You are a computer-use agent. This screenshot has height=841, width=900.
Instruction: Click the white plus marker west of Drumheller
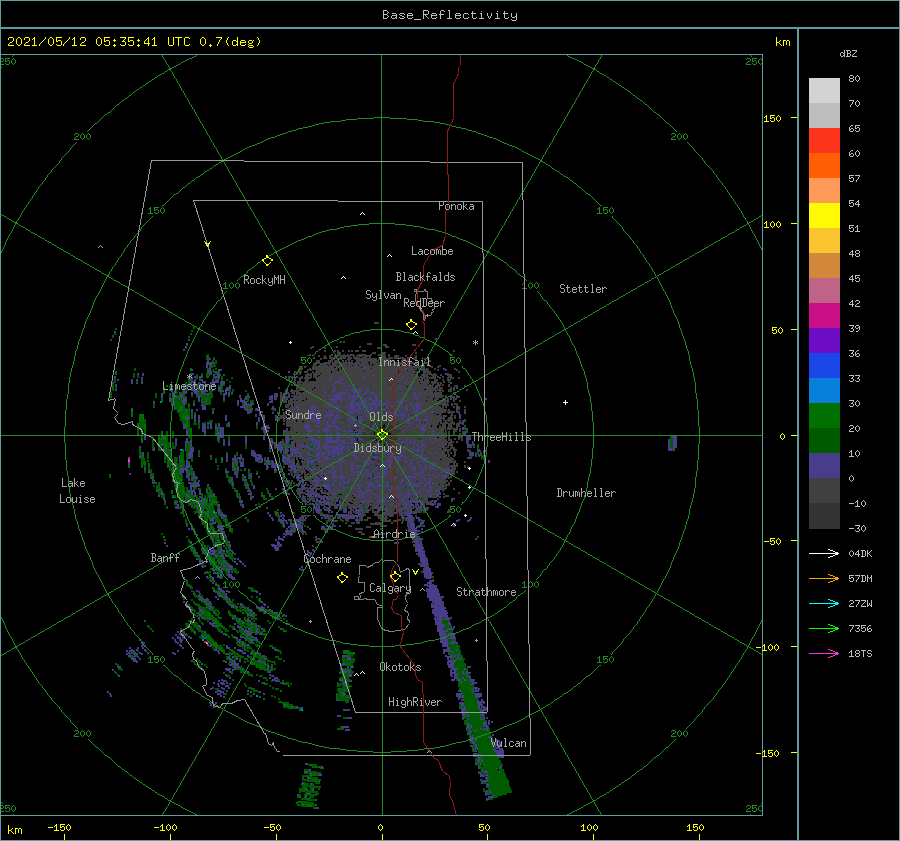point(565,402)
